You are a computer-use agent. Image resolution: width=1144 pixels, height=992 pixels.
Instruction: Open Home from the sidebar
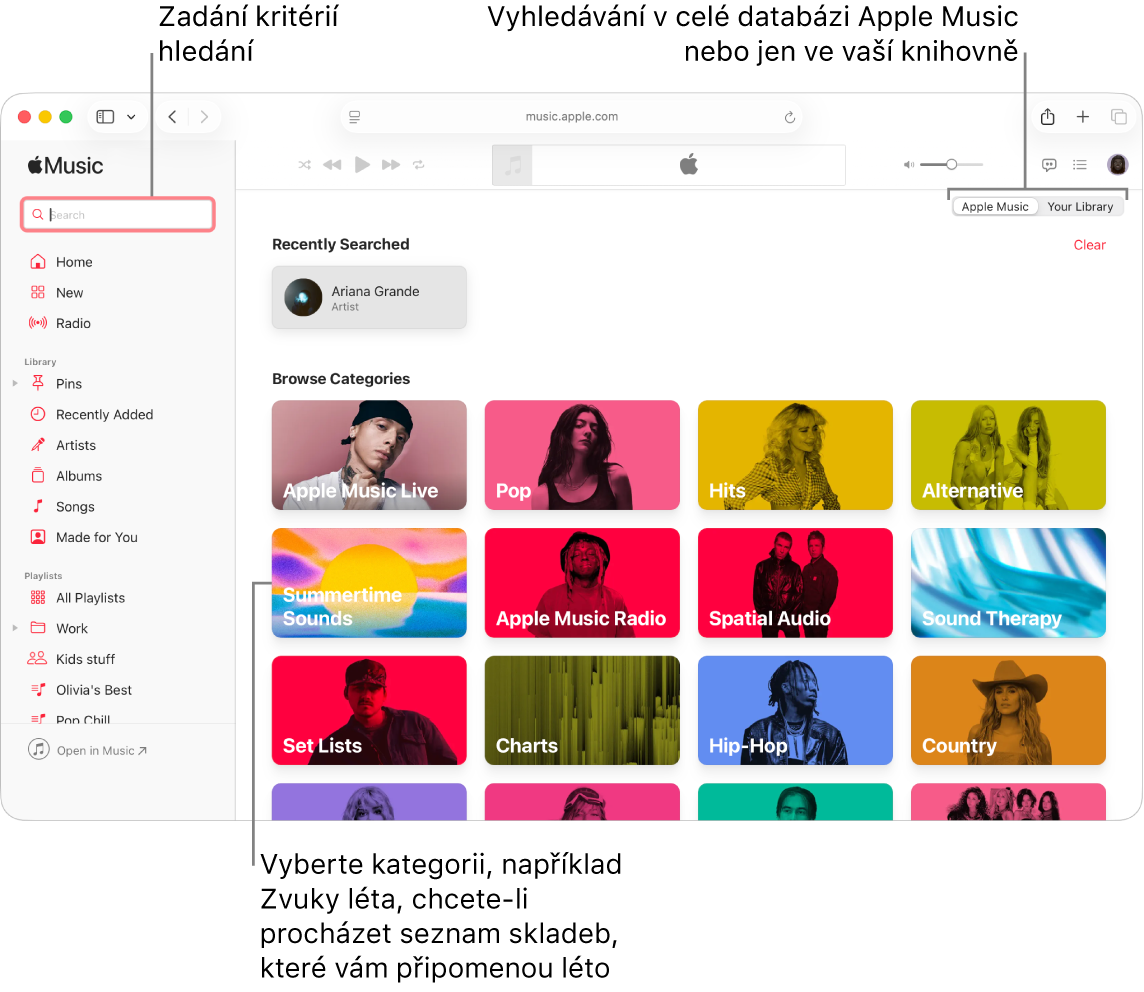coord(72,261)
